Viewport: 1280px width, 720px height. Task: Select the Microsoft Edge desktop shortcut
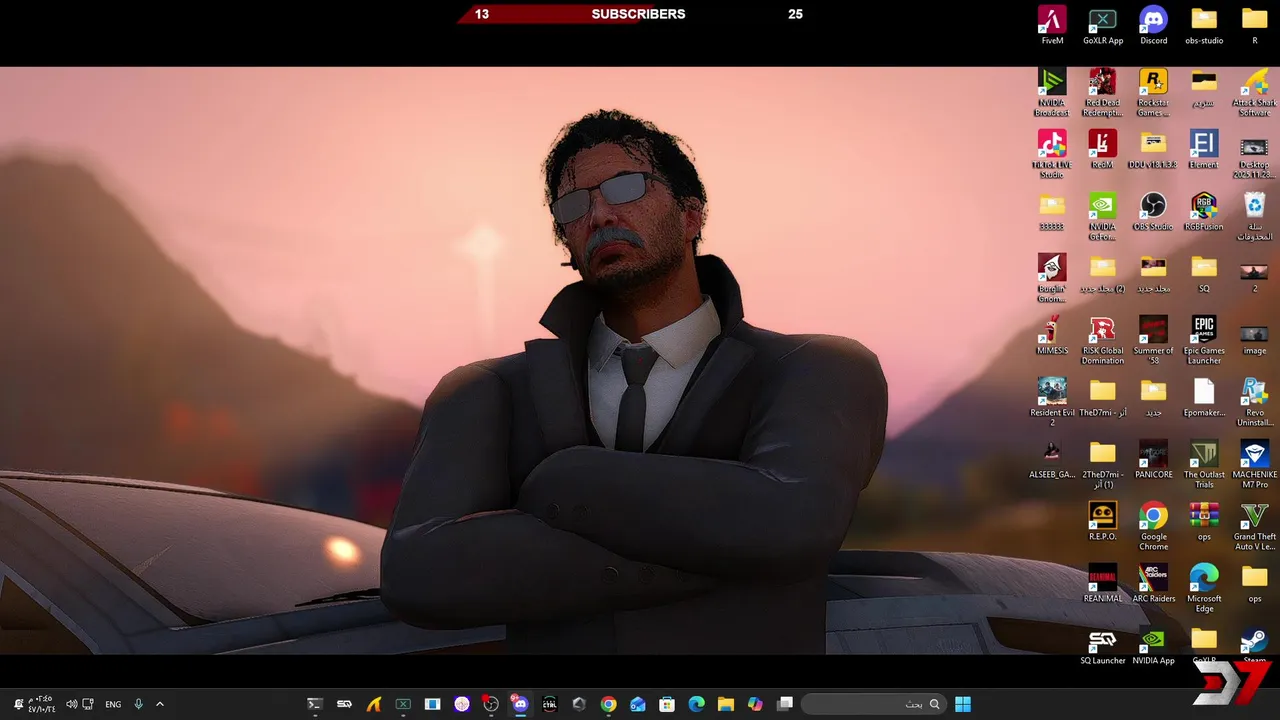pyautogui.click(x=1204, y=588)
